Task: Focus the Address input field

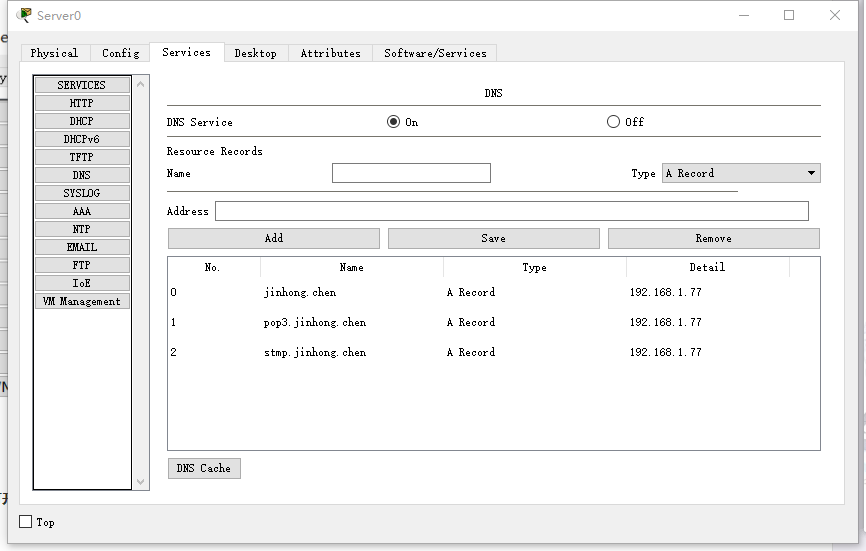Action: 511,211
